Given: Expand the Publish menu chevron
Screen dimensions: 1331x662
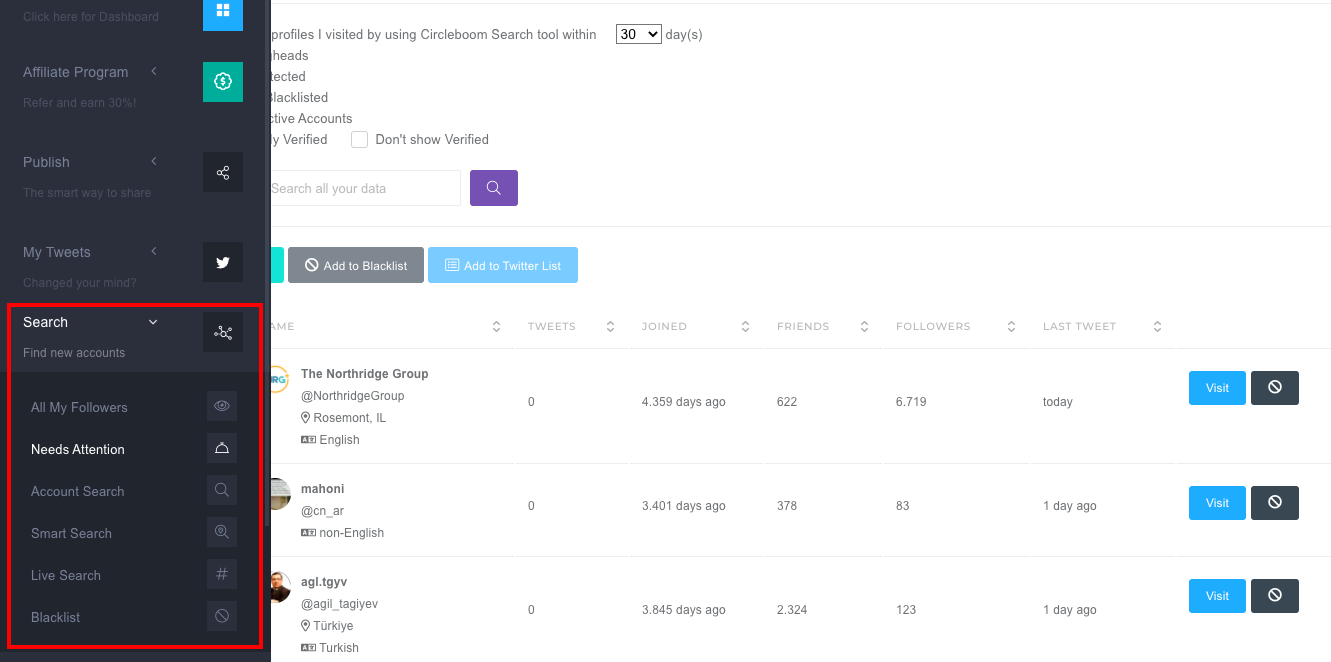Looking at the screenshot, I should point(154,162).
